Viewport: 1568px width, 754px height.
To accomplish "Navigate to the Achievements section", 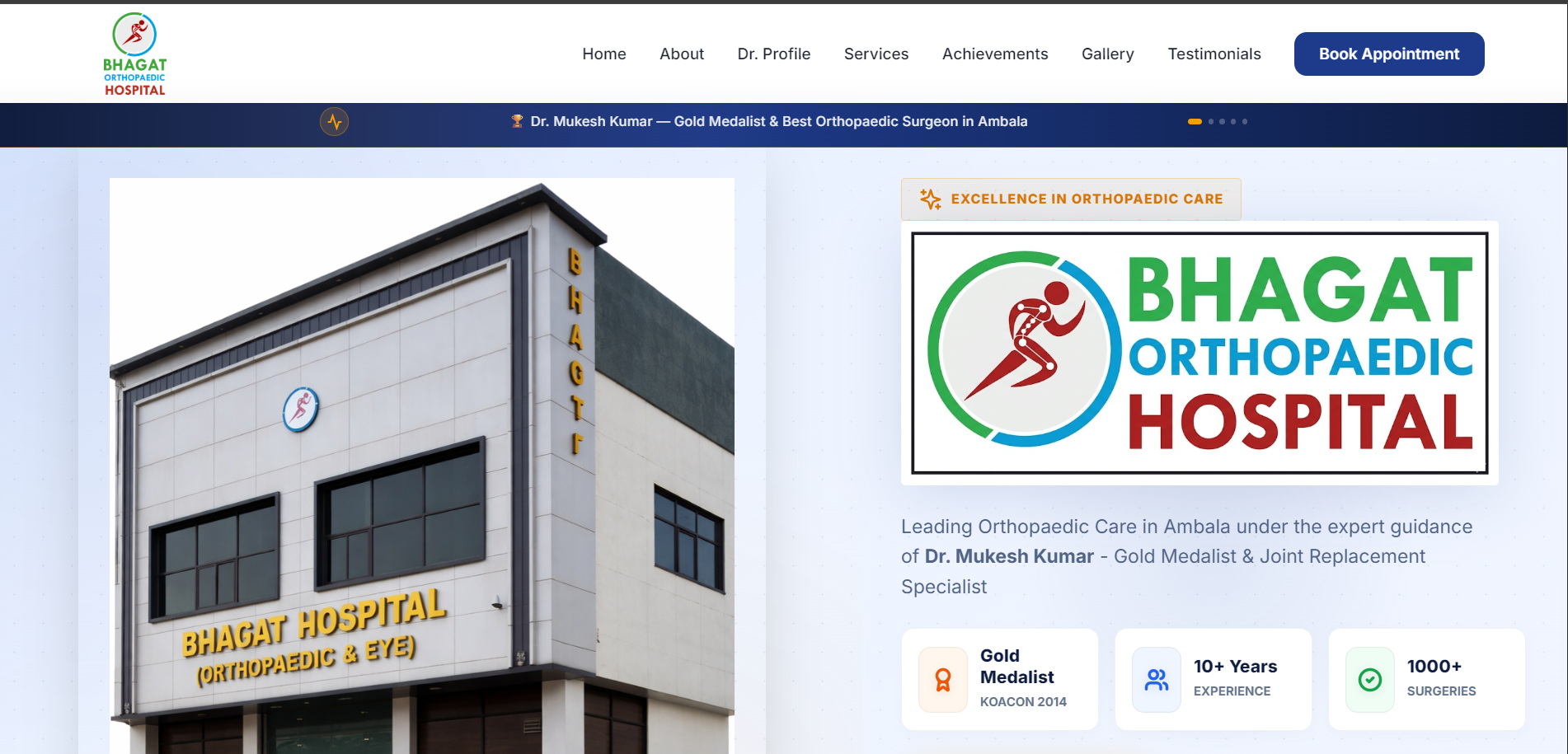I will tap(994, 54).
